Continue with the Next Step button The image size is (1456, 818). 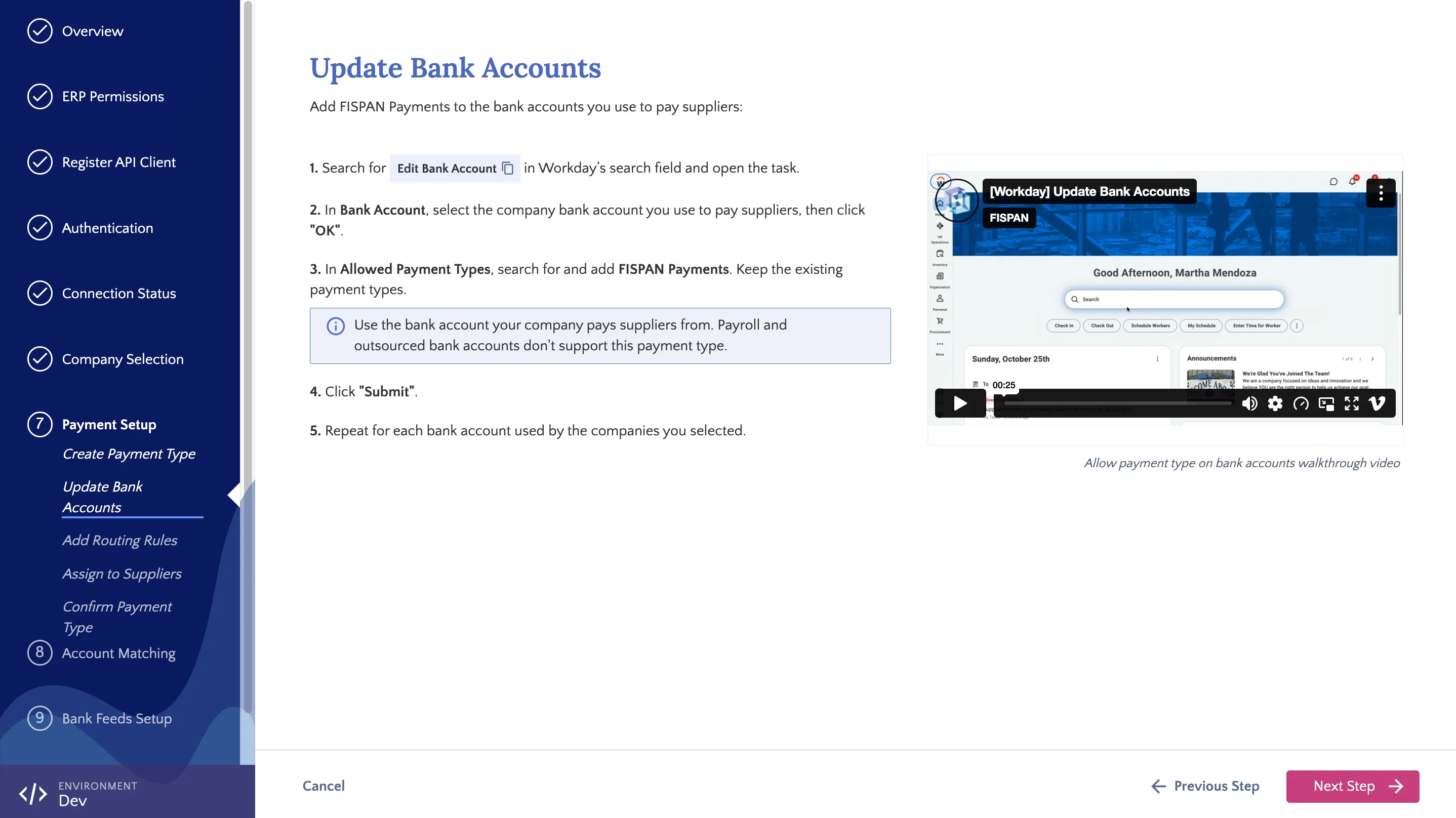[1353, 786]
